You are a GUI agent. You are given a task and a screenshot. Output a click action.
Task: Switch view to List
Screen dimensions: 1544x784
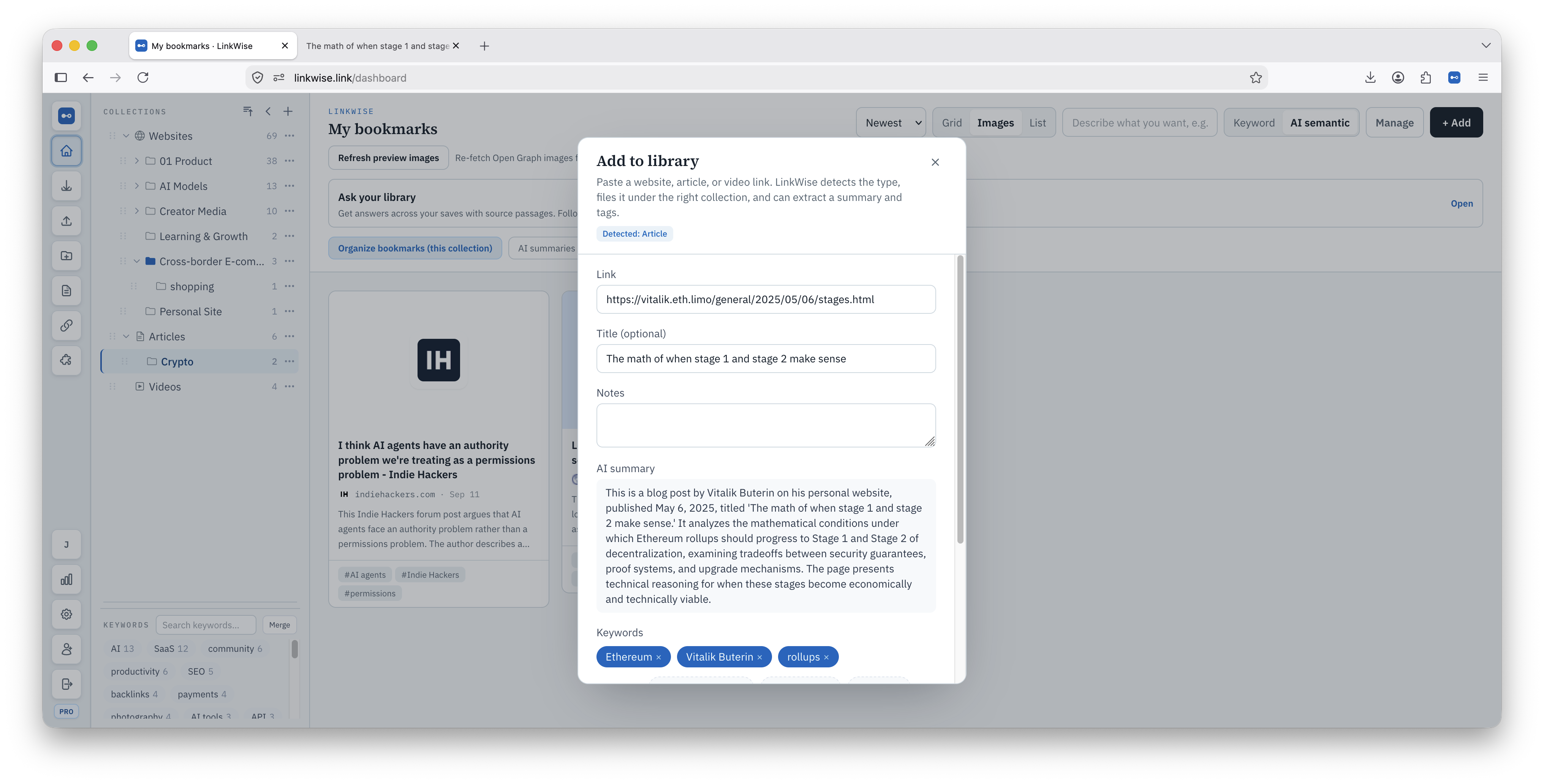point(1038,123)
